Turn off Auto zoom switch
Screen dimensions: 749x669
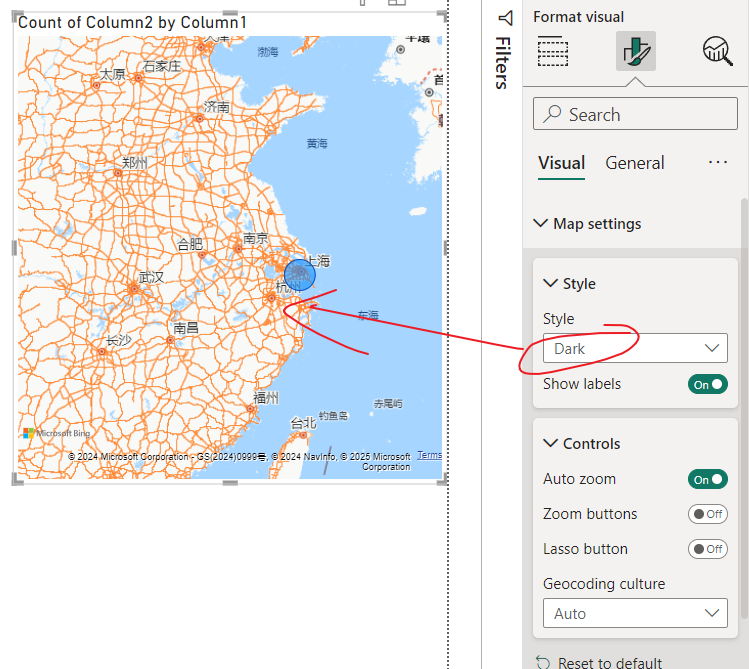[x=707, y=479]
